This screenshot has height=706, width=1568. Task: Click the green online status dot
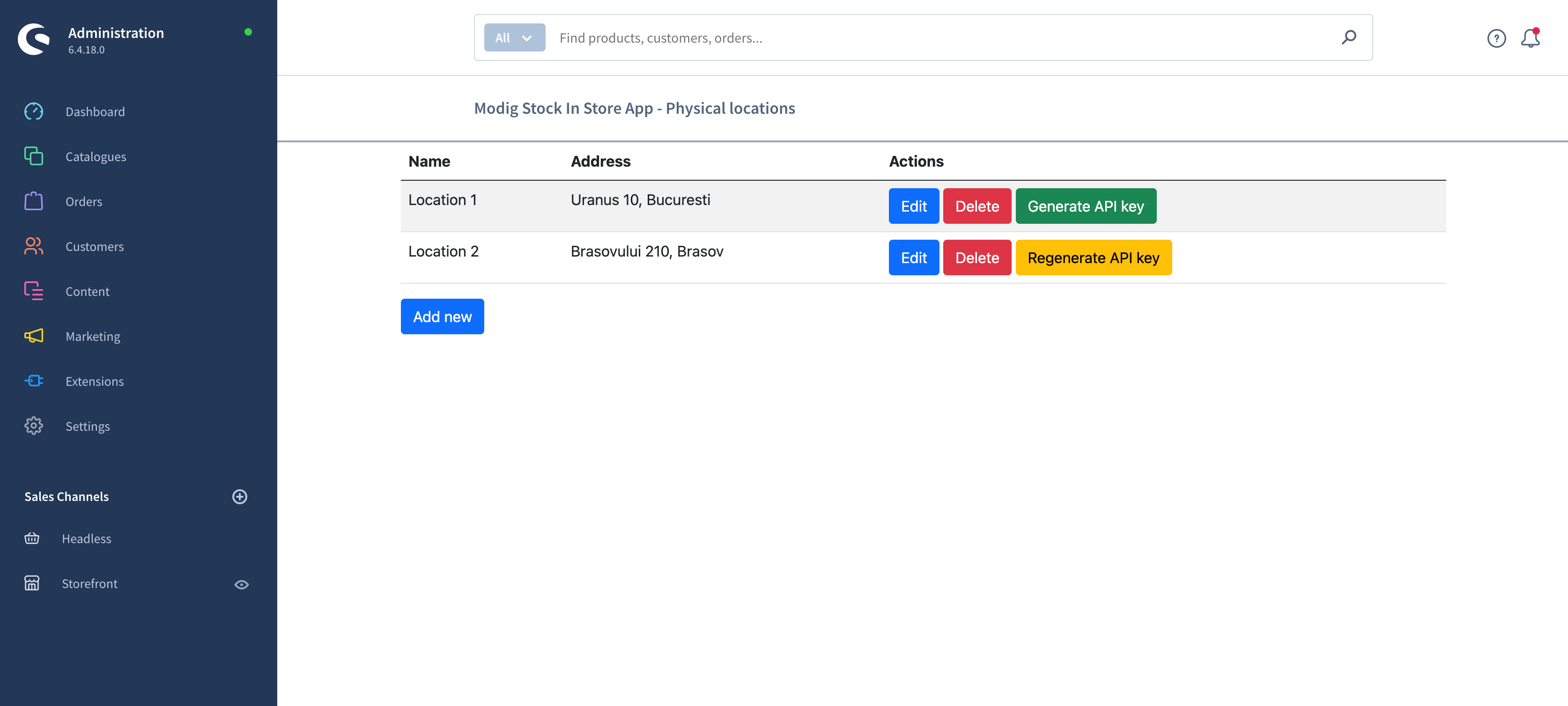point(248,32)
